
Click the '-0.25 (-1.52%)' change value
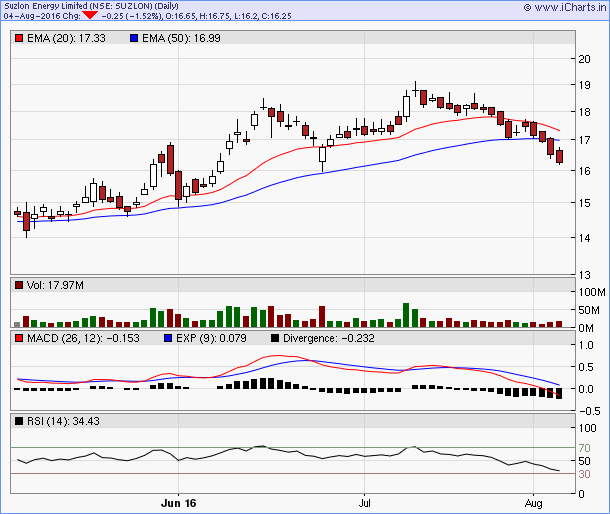click(x=131, y=16)
